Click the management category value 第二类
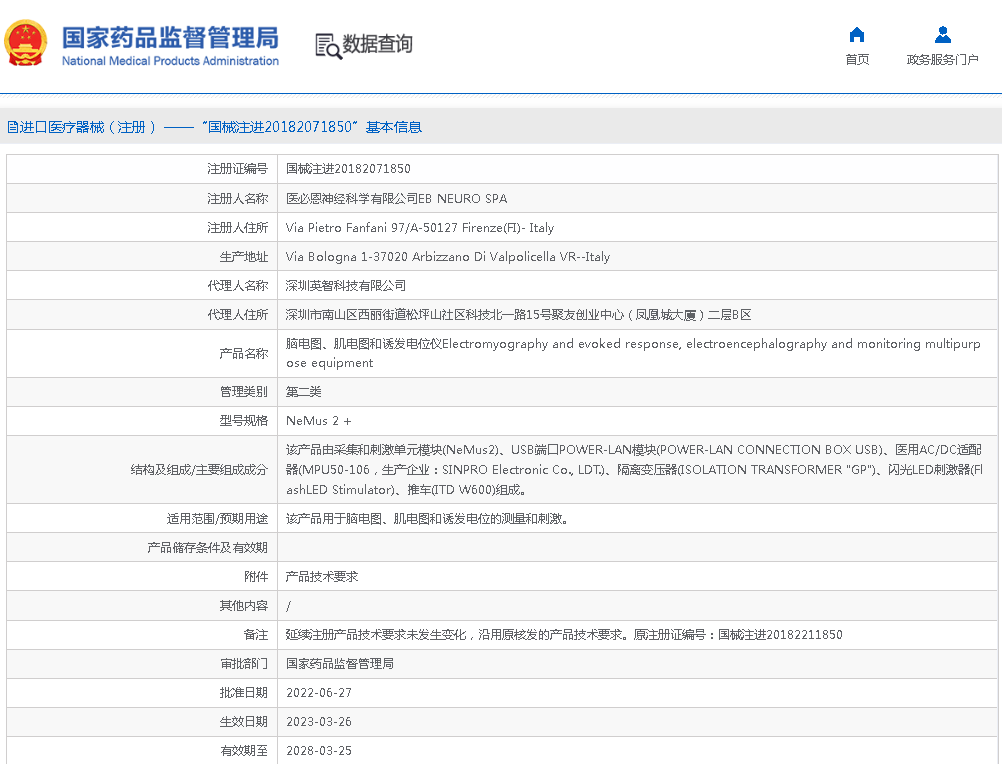The image size is (1002, 764). (304, 392)
